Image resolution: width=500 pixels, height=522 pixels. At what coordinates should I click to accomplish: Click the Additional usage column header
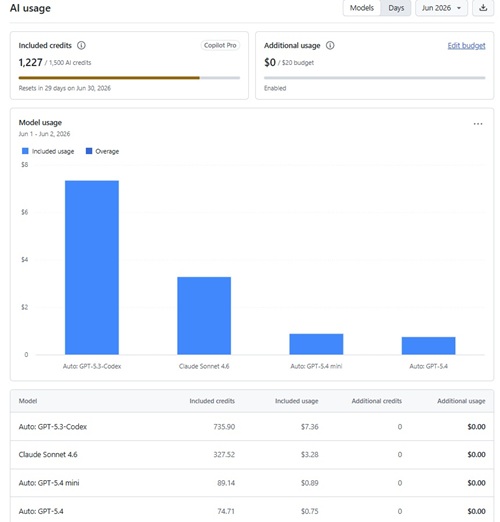coord(461,401)
